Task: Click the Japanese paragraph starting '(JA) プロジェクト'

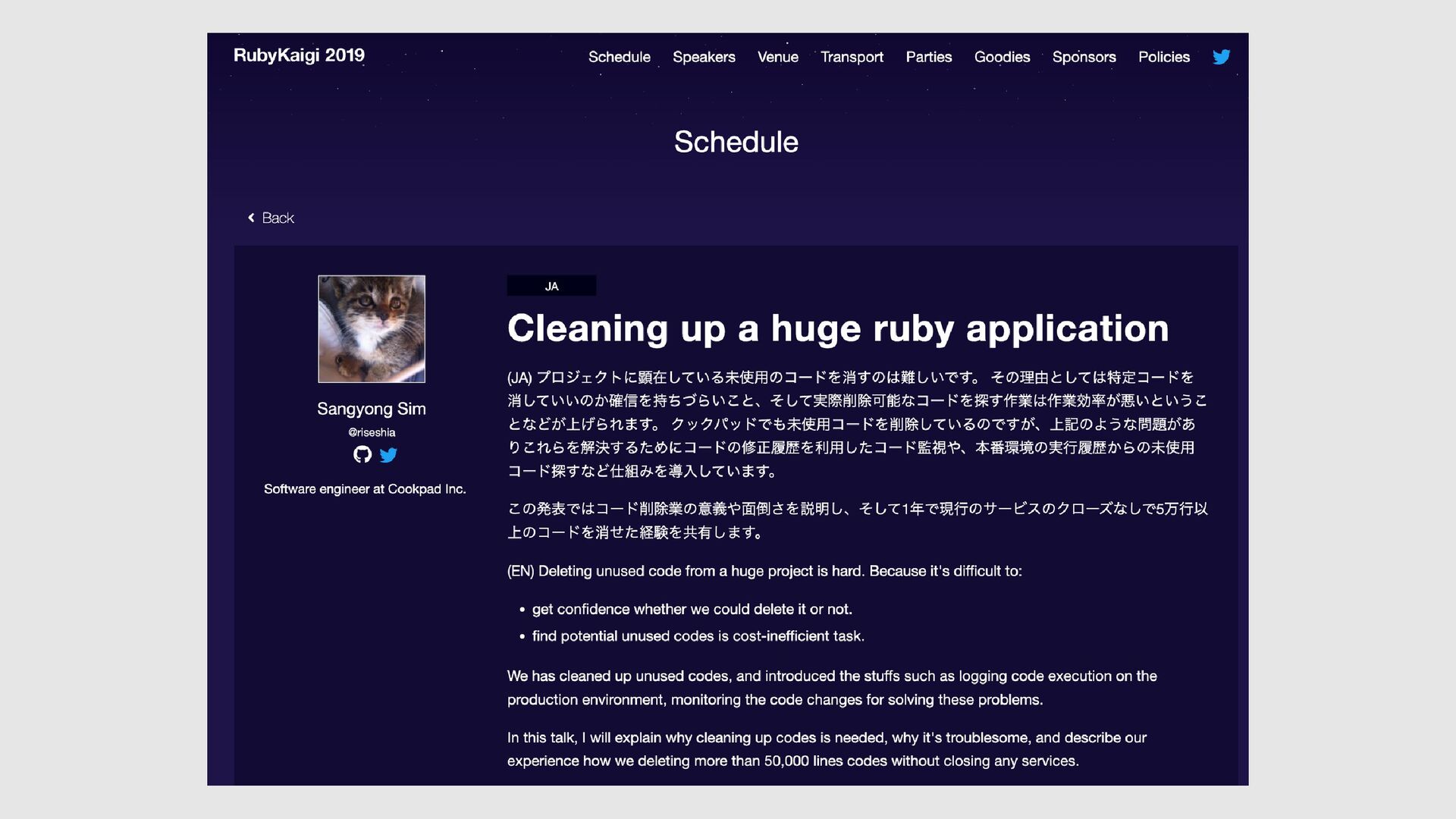Action: point(857,424)
